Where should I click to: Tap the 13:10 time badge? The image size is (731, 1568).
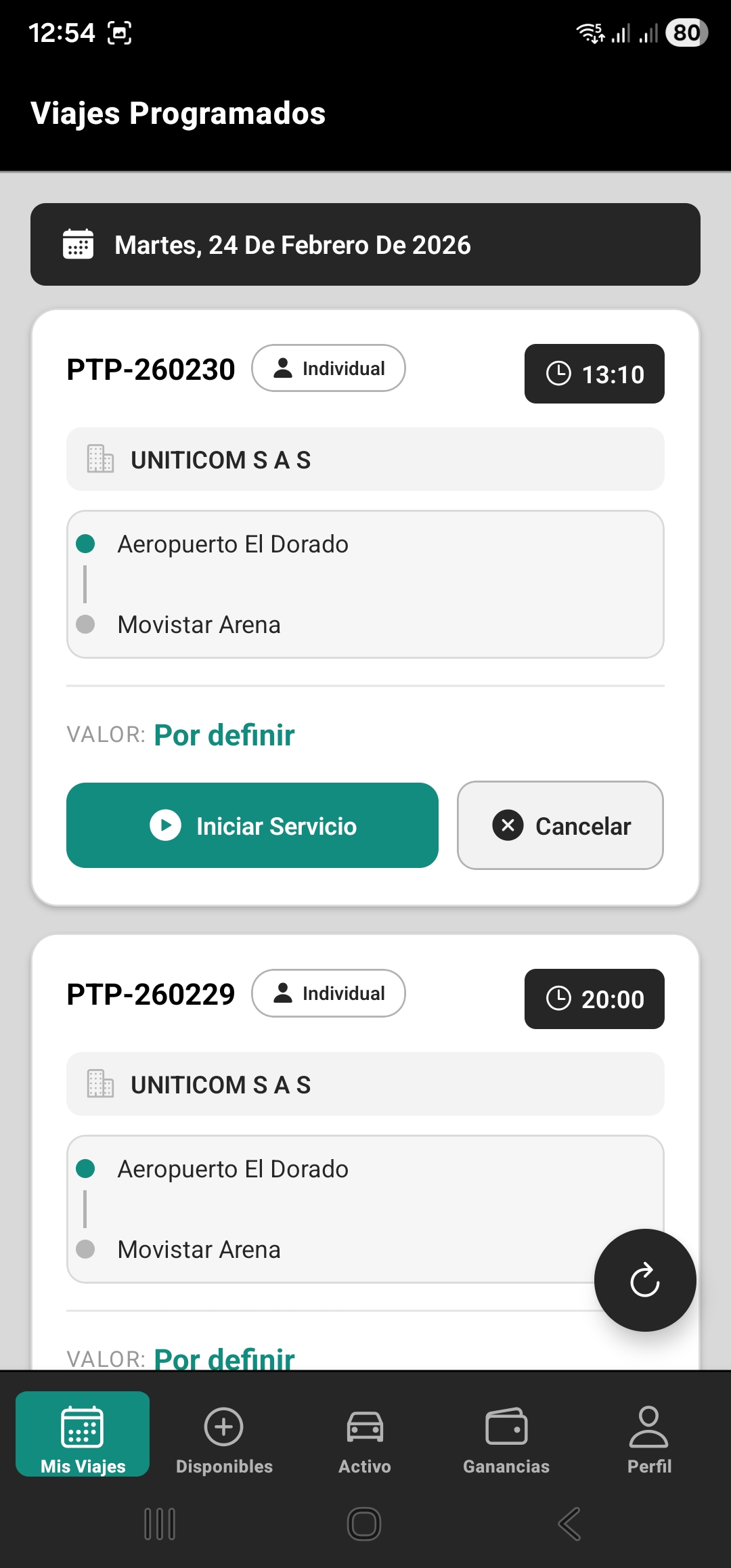594,374
